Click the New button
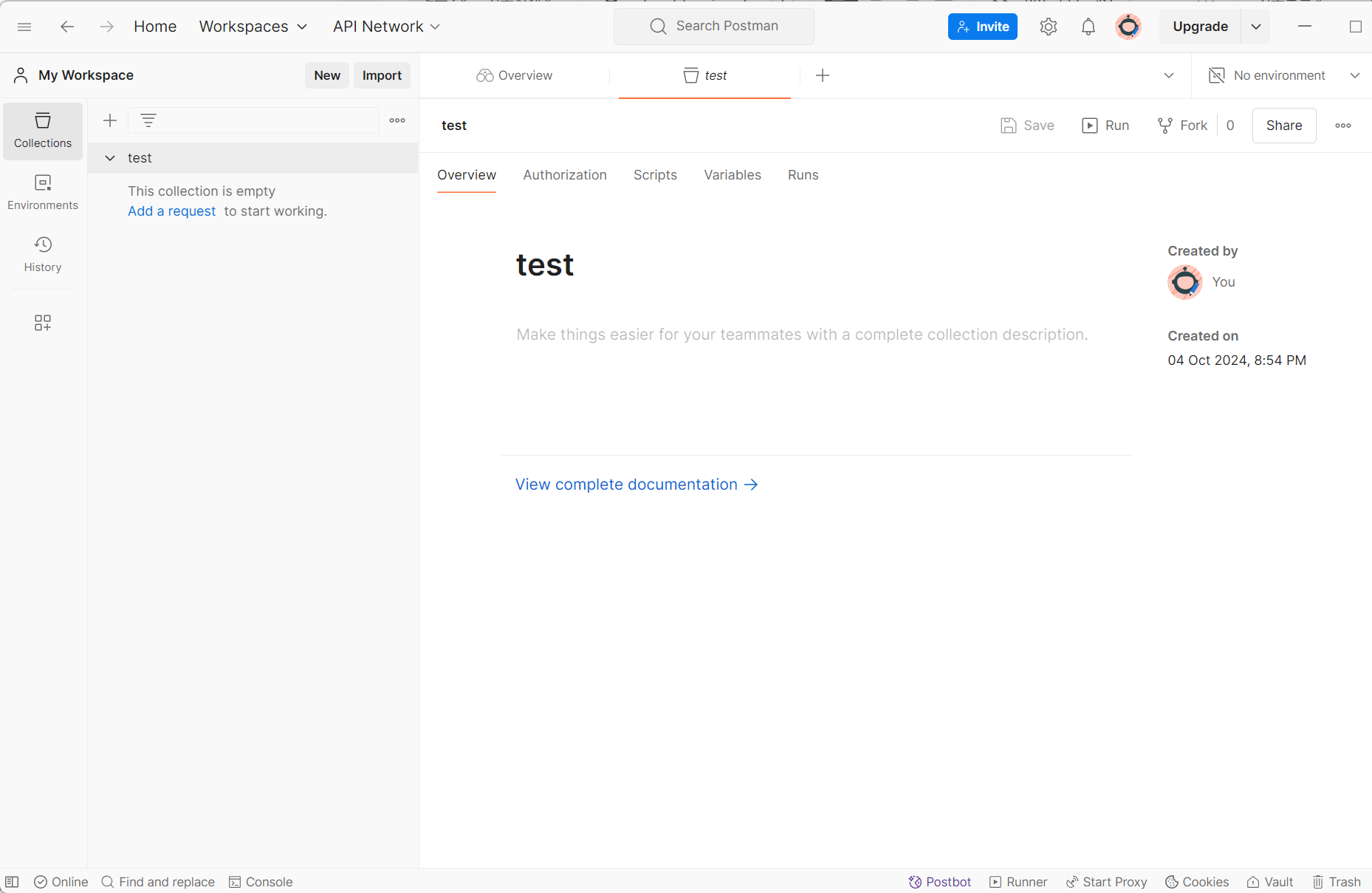 point(327,75)
